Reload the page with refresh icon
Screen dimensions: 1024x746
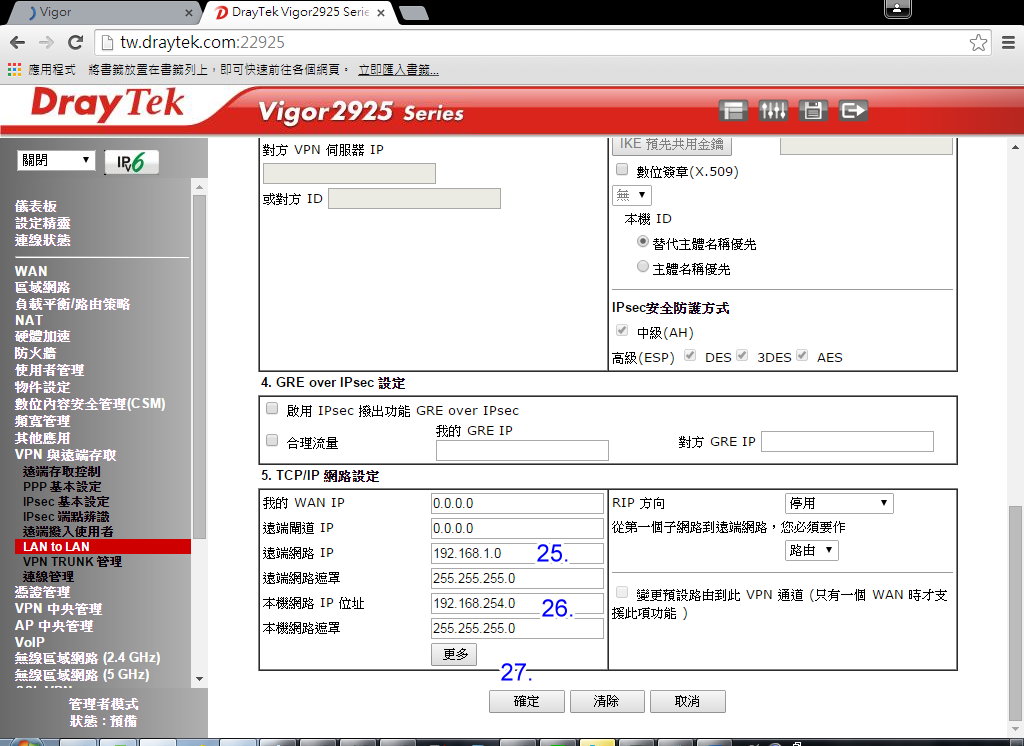75,42
